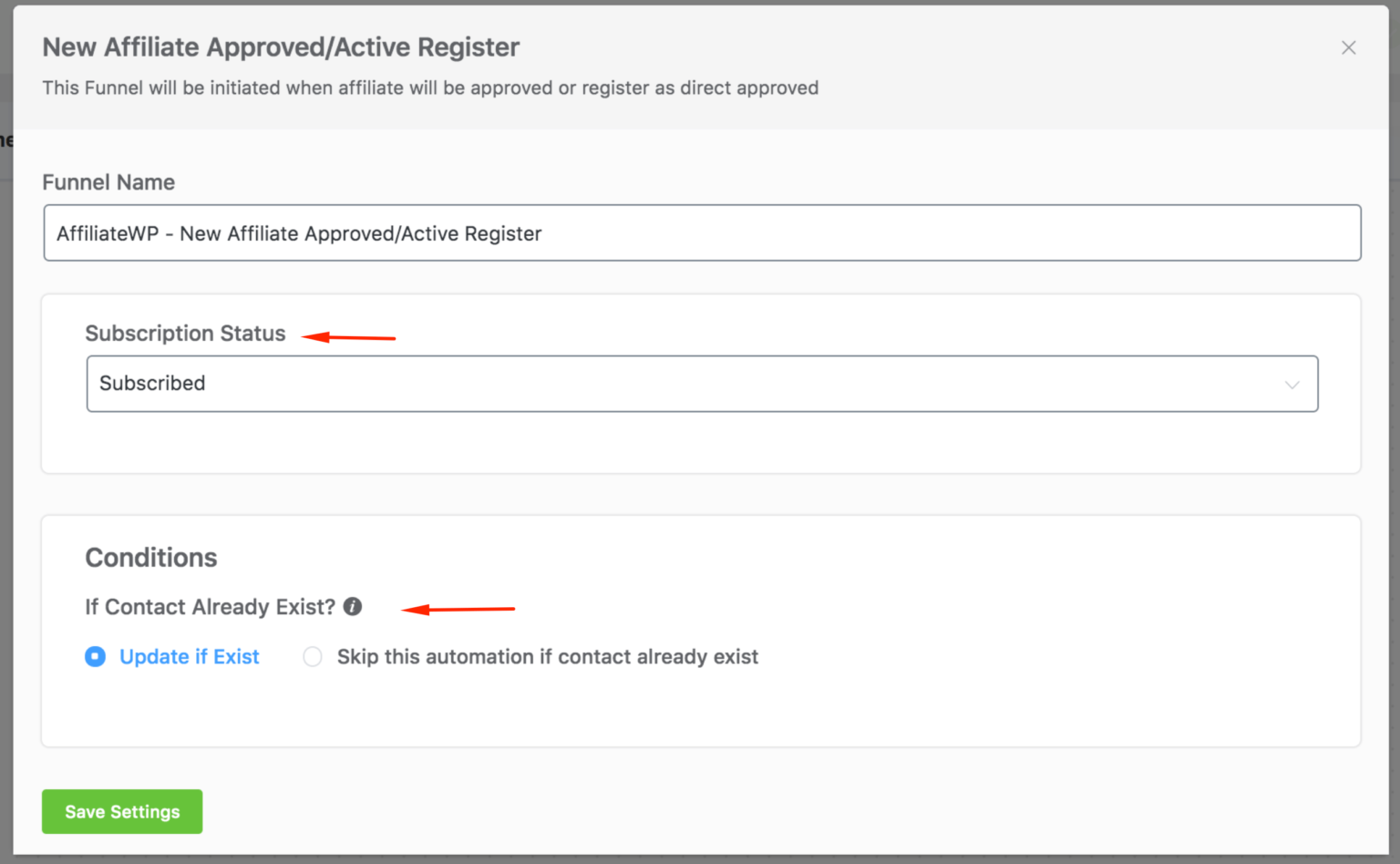Click the word Subscribed in the select box

point(152,384)
